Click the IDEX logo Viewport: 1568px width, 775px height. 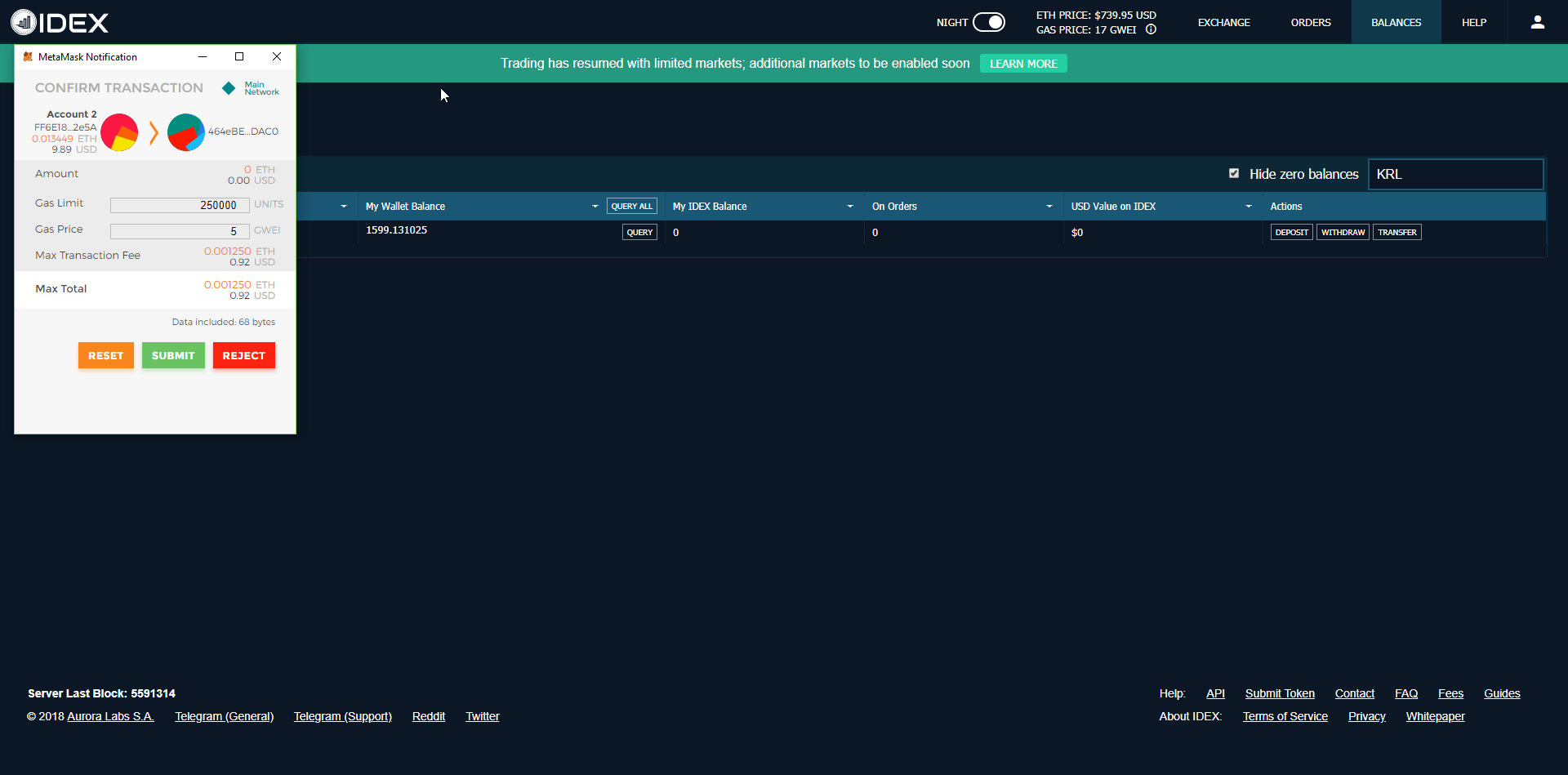60,22
